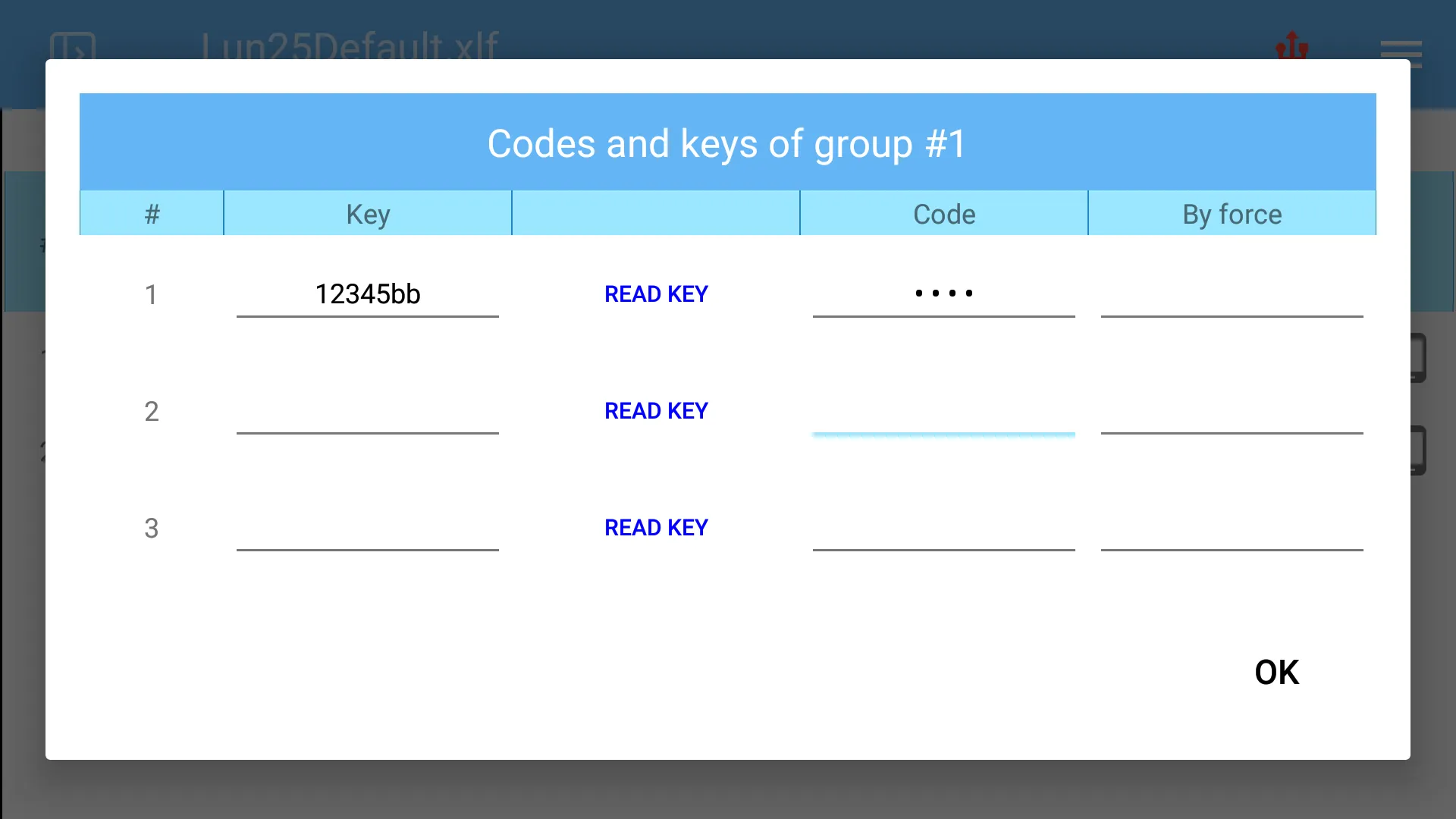
Task: Select the Code column header
Action: click(944, 213)
